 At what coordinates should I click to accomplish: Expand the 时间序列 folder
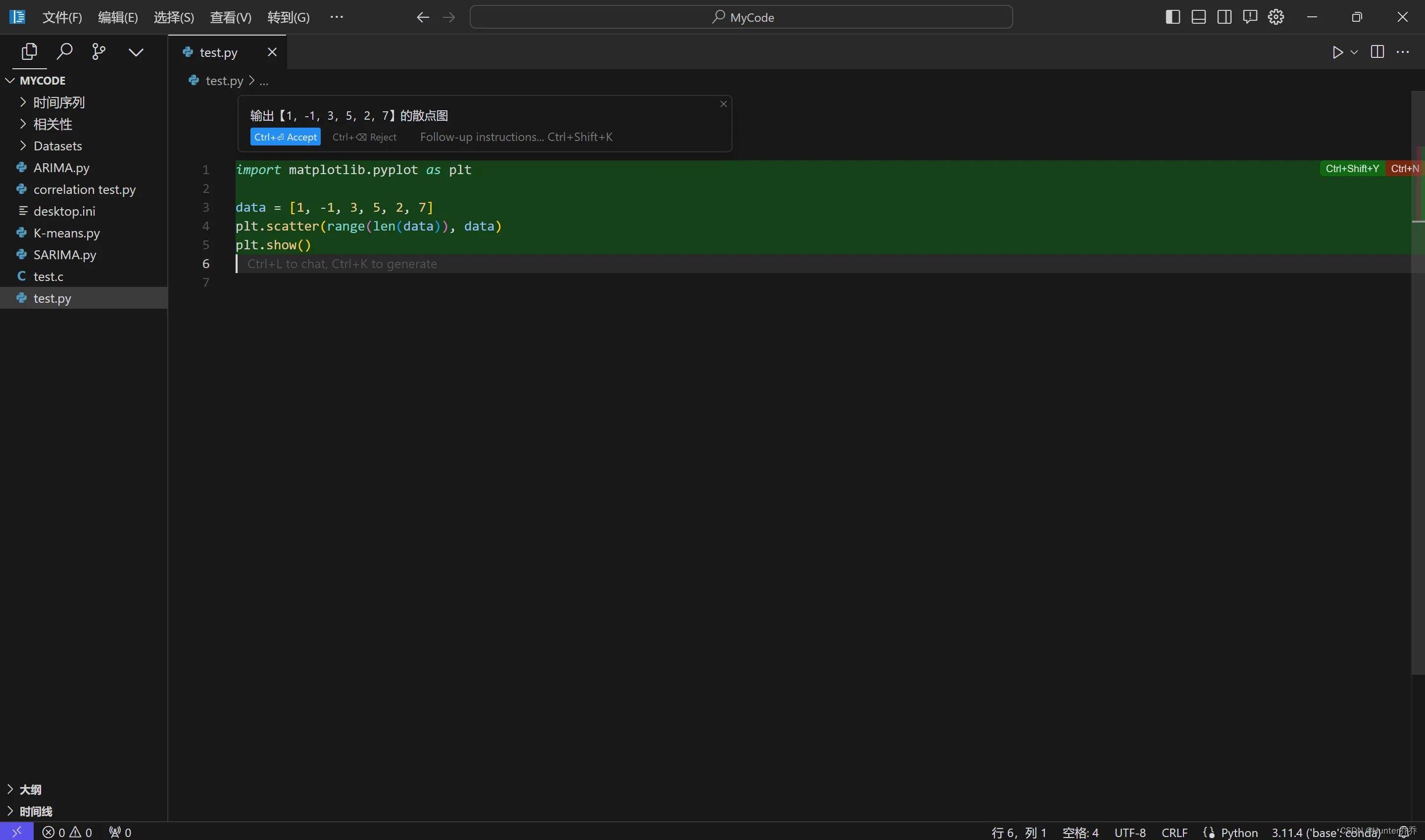[x=59, y=102]
